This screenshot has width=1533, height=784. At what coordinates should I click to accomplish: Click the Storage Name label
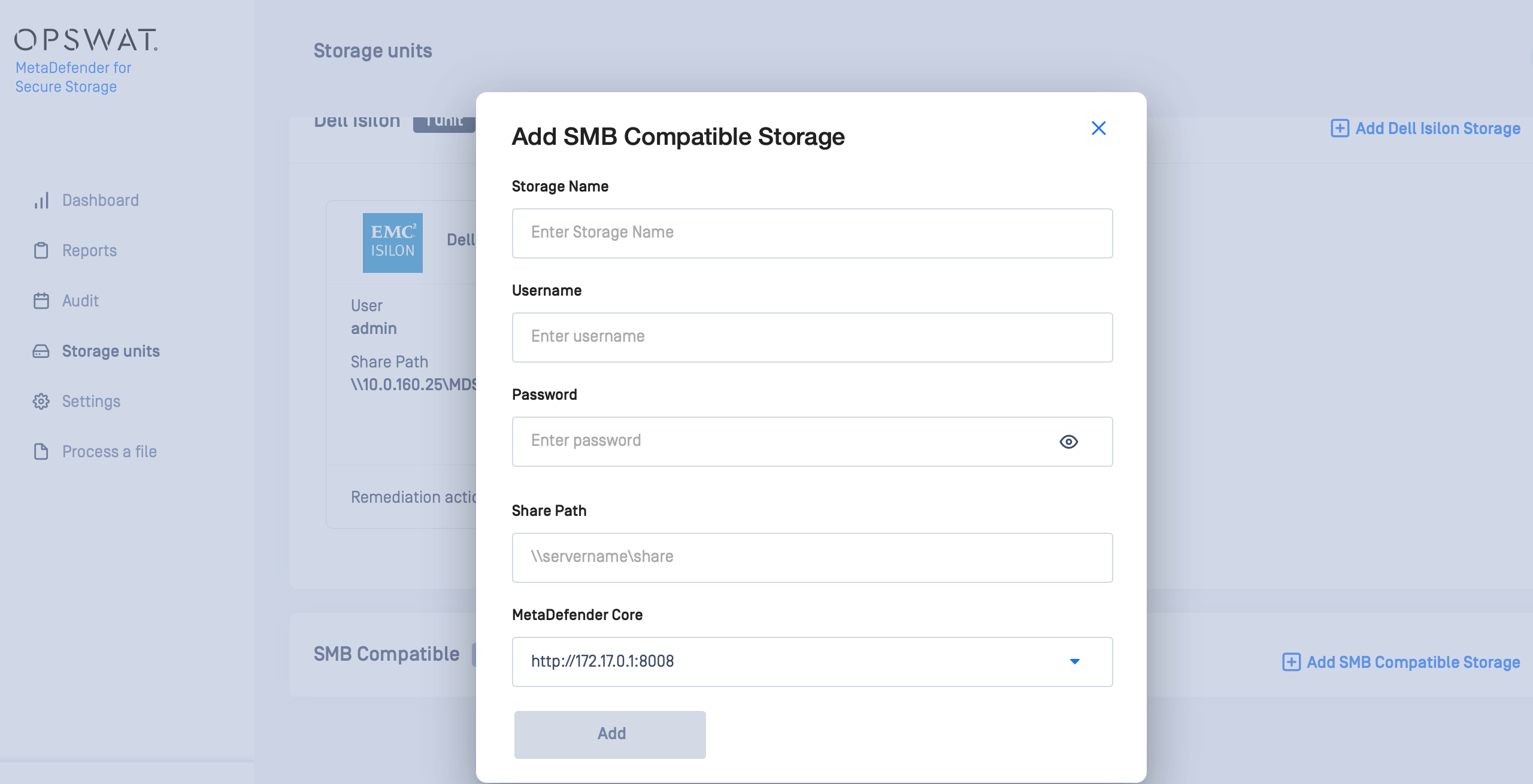coord(560,187)
